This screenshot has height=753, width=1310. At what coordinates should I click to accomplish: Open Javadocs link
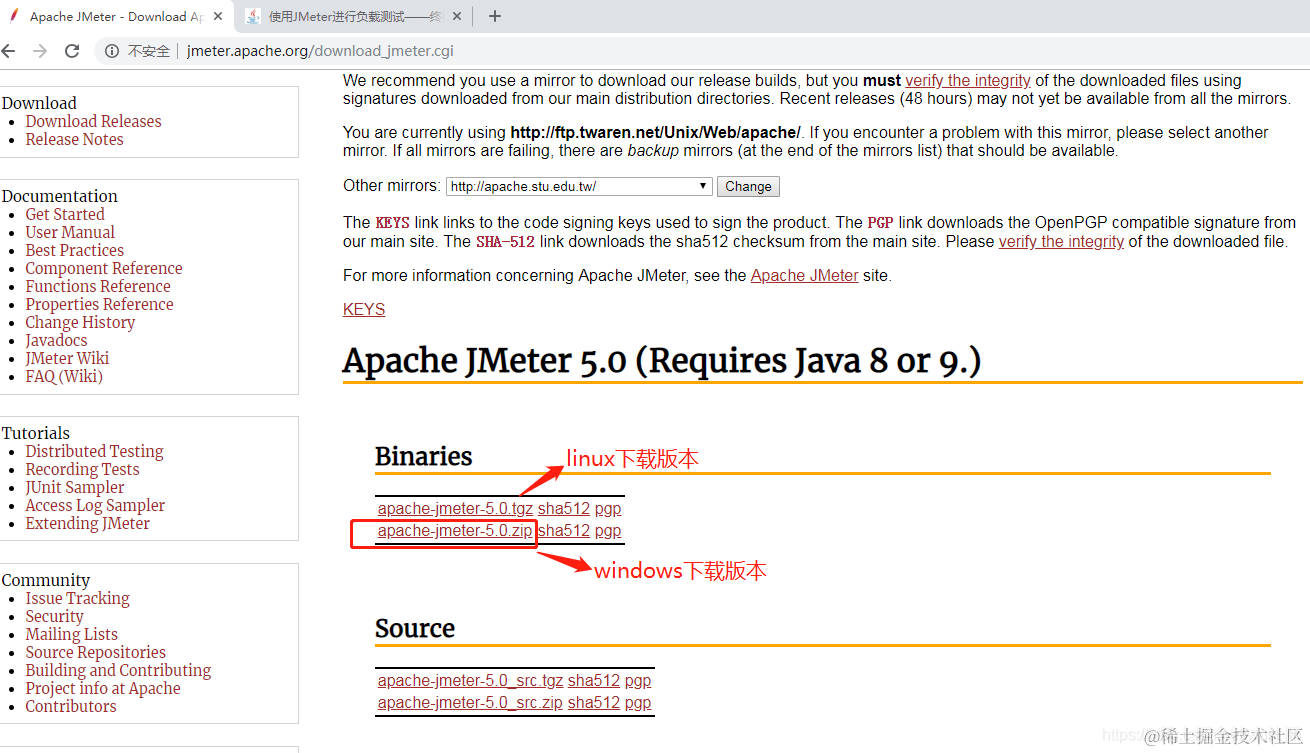(56, 340)
